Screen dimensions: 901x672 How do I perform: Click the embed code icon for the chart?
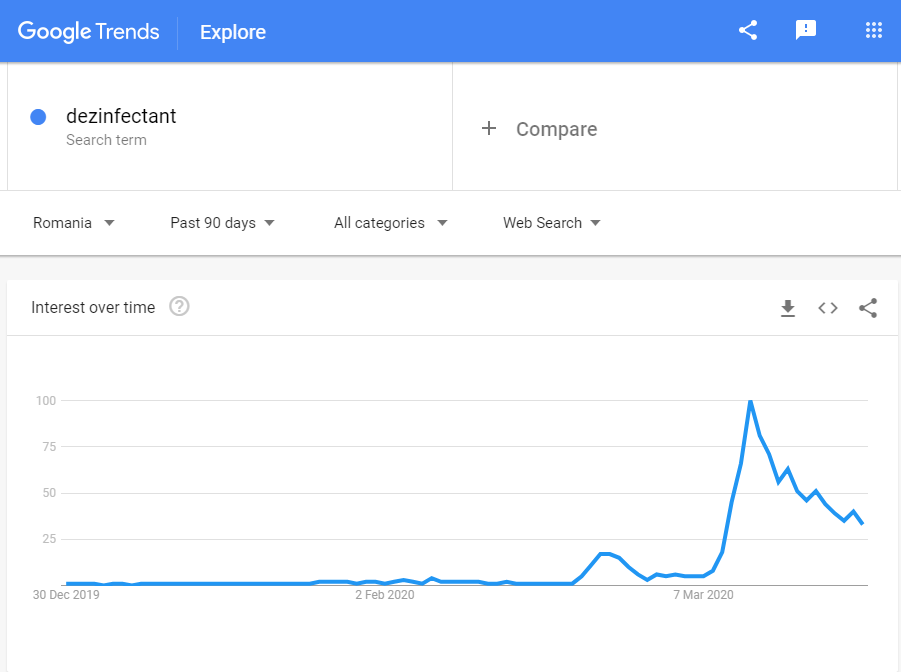tap(827, 308)
